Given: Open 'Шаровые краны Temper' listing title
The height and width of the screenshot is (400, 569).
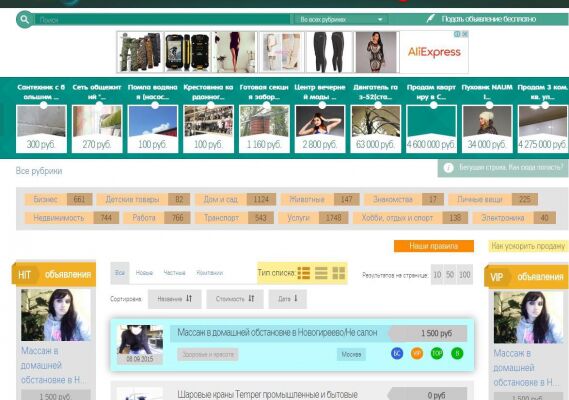Looking at the screenshot, I should click(267, 394).
